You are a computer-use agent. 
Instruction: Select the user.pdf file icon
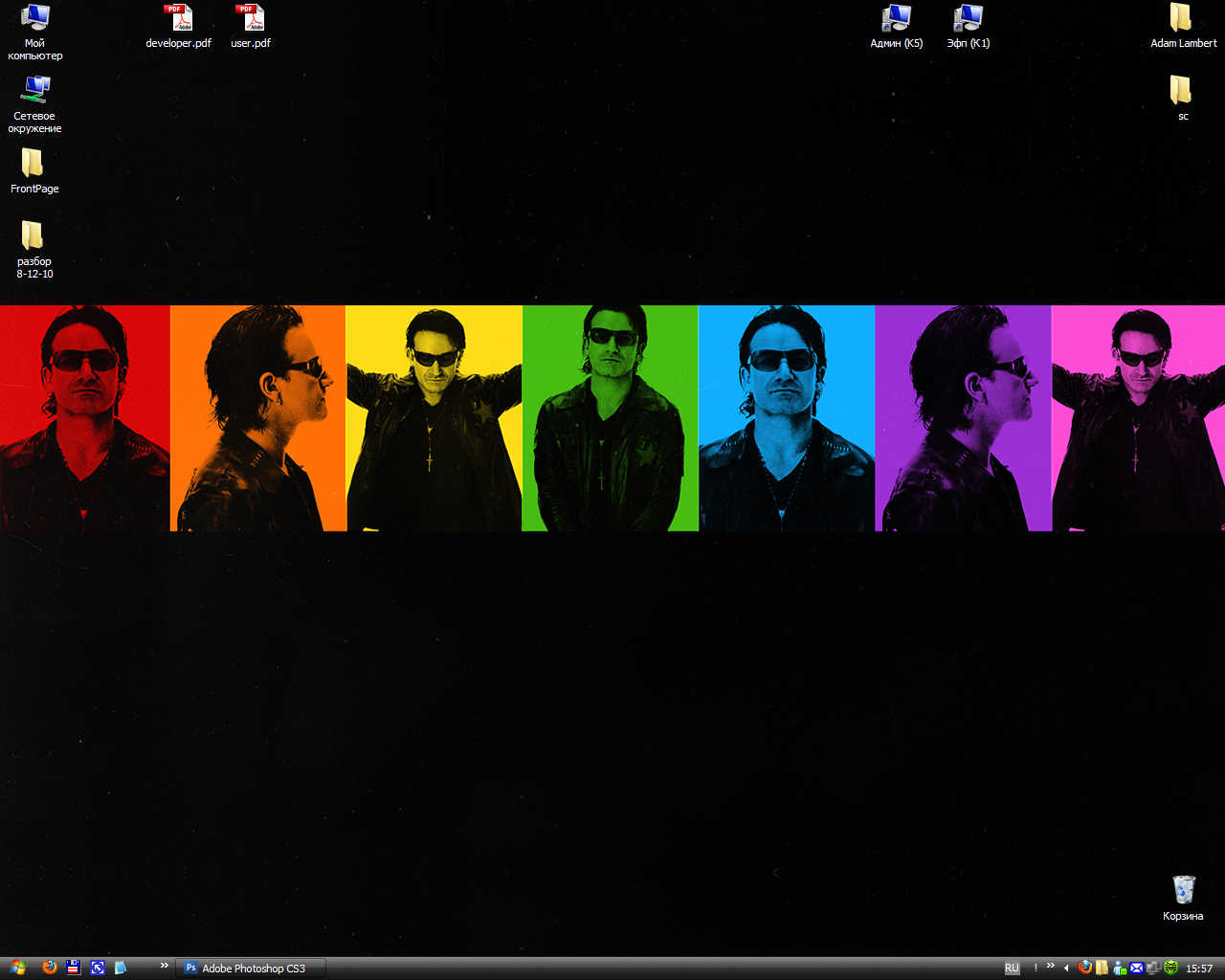click(x=250, y=26)
